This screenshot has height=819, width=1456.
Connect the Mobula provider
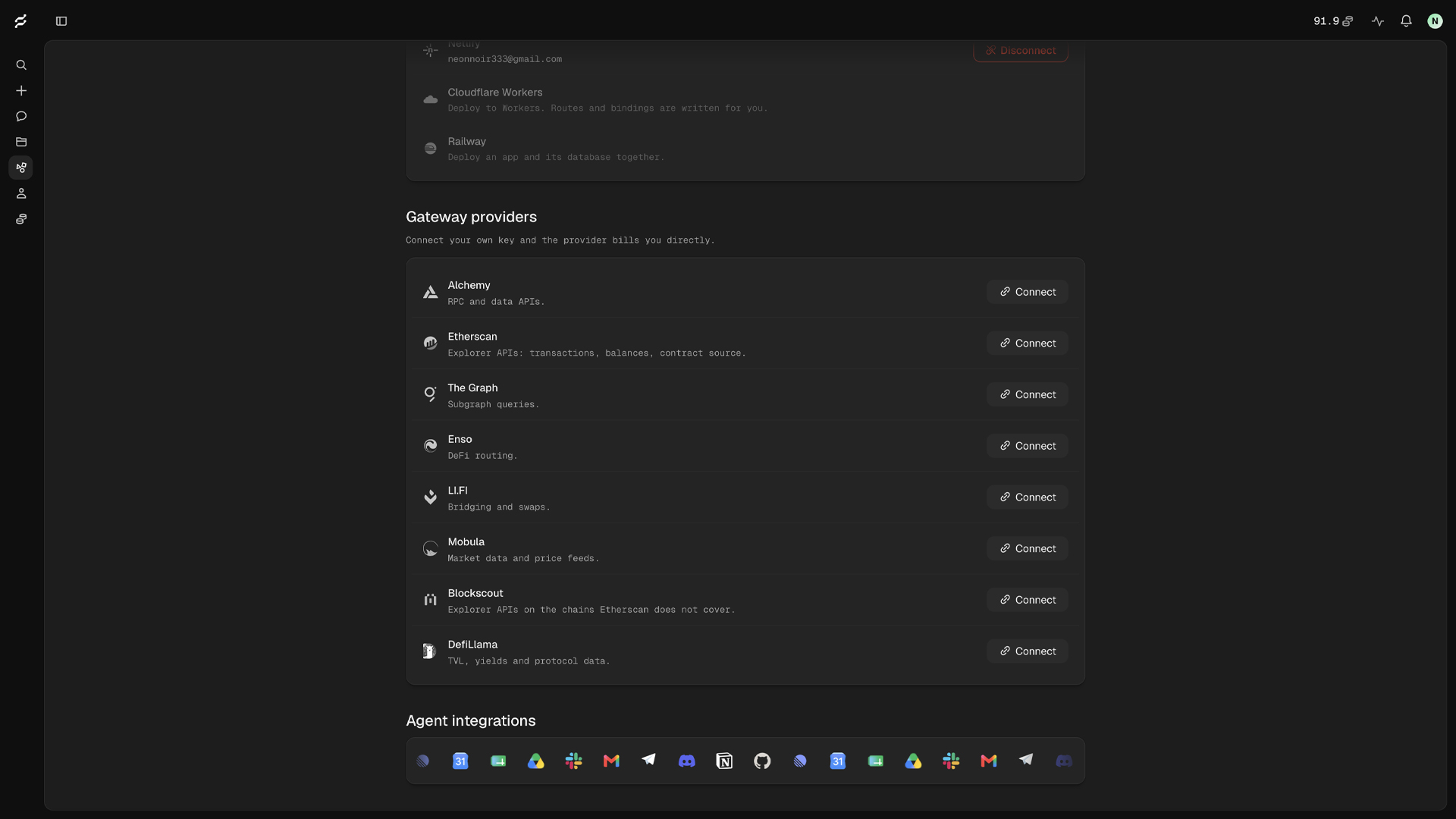(x=1028, y=548)
